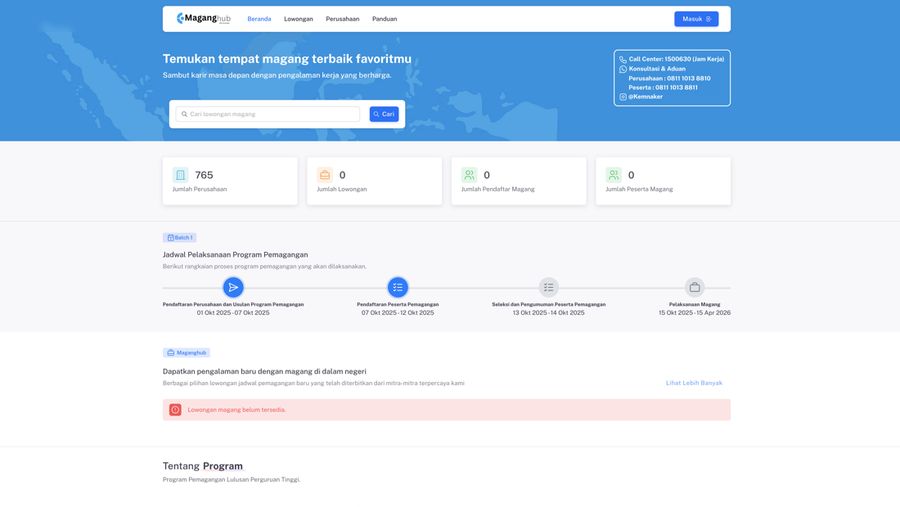This screenshot has width=900, height=507.
Task: Select the Pelaksanaan Magang briefcase step icon
Action: 695,287
